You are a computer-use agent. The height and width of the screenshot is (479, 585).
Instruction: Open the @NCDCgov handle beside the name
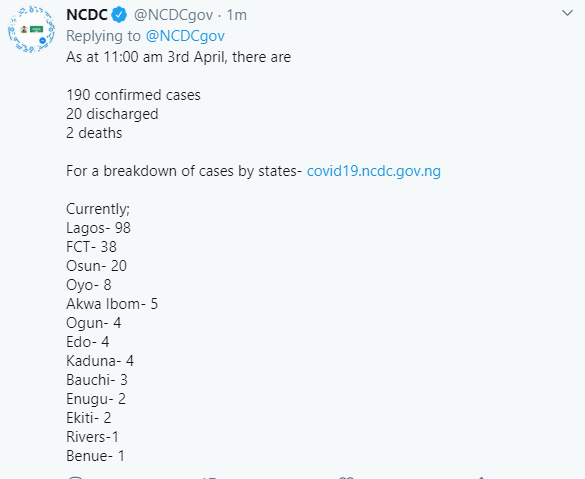pyautogui.click(x=173, y=15)
